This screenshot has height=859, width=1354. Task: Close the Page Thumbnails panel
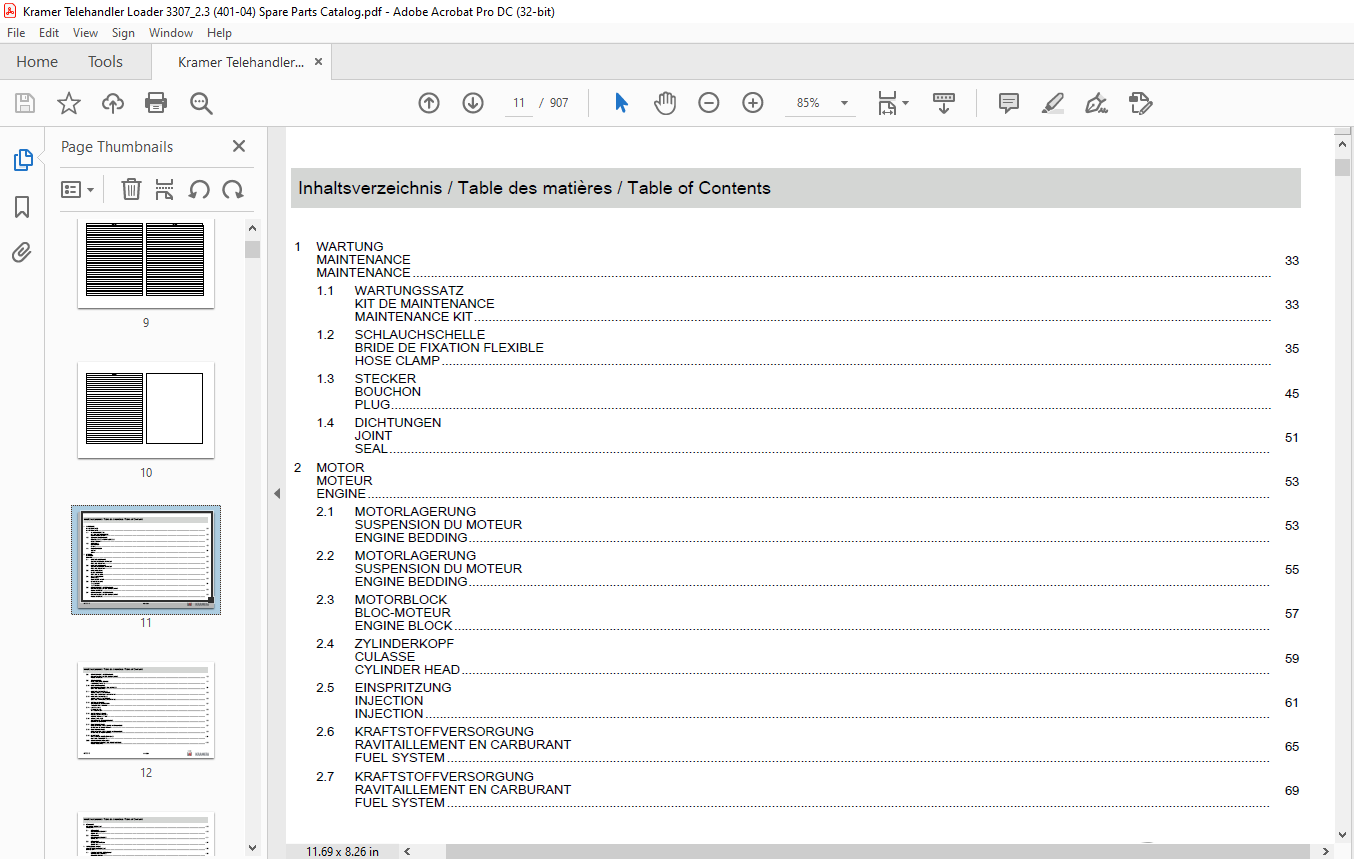pos(239,146)
